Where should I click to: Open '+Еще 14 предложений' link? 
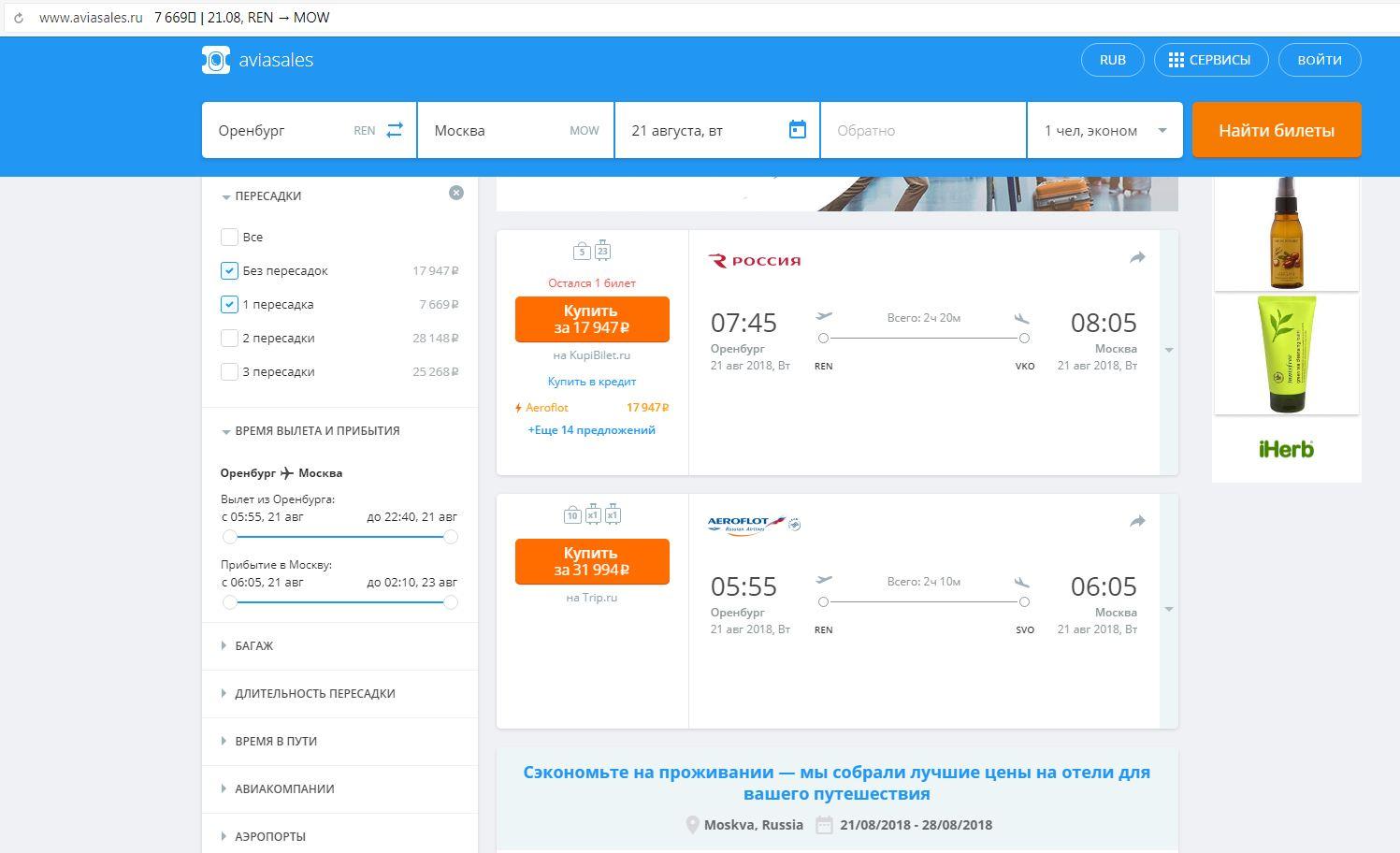point(591,430)
